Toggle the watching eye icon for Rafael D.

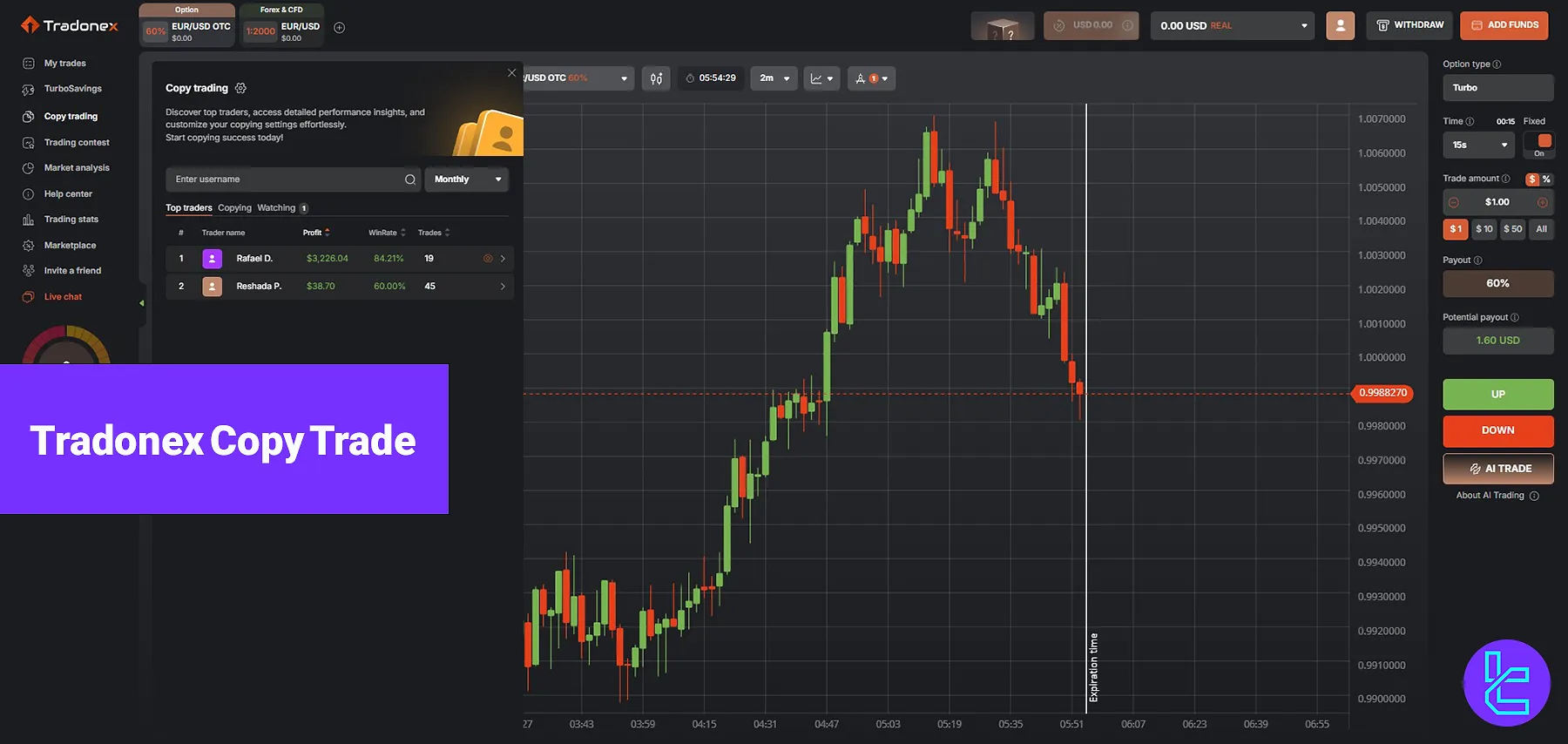[x=488, y=259]
